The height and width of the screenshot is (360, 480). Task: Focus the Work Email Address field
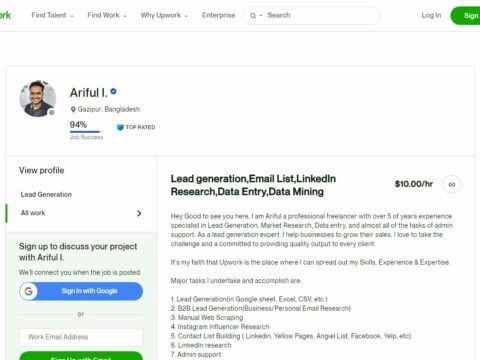[81, 337]
